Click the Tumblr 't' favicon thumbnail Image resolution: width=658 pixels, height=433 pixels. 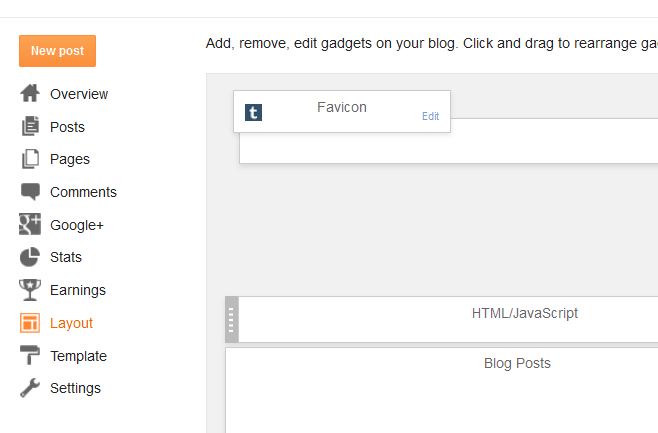[x=254, y=113]
